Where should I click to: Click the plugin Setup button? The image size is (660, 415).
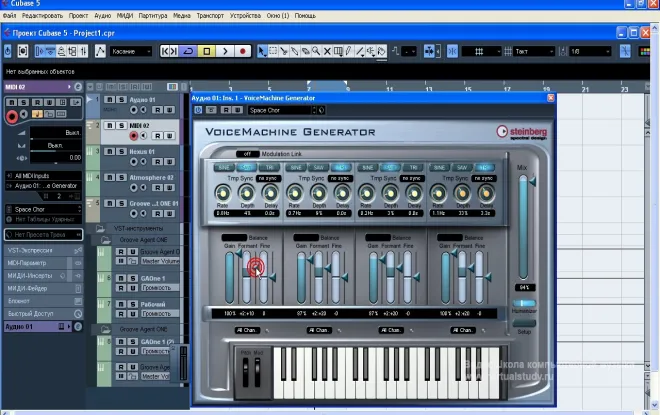524,323
